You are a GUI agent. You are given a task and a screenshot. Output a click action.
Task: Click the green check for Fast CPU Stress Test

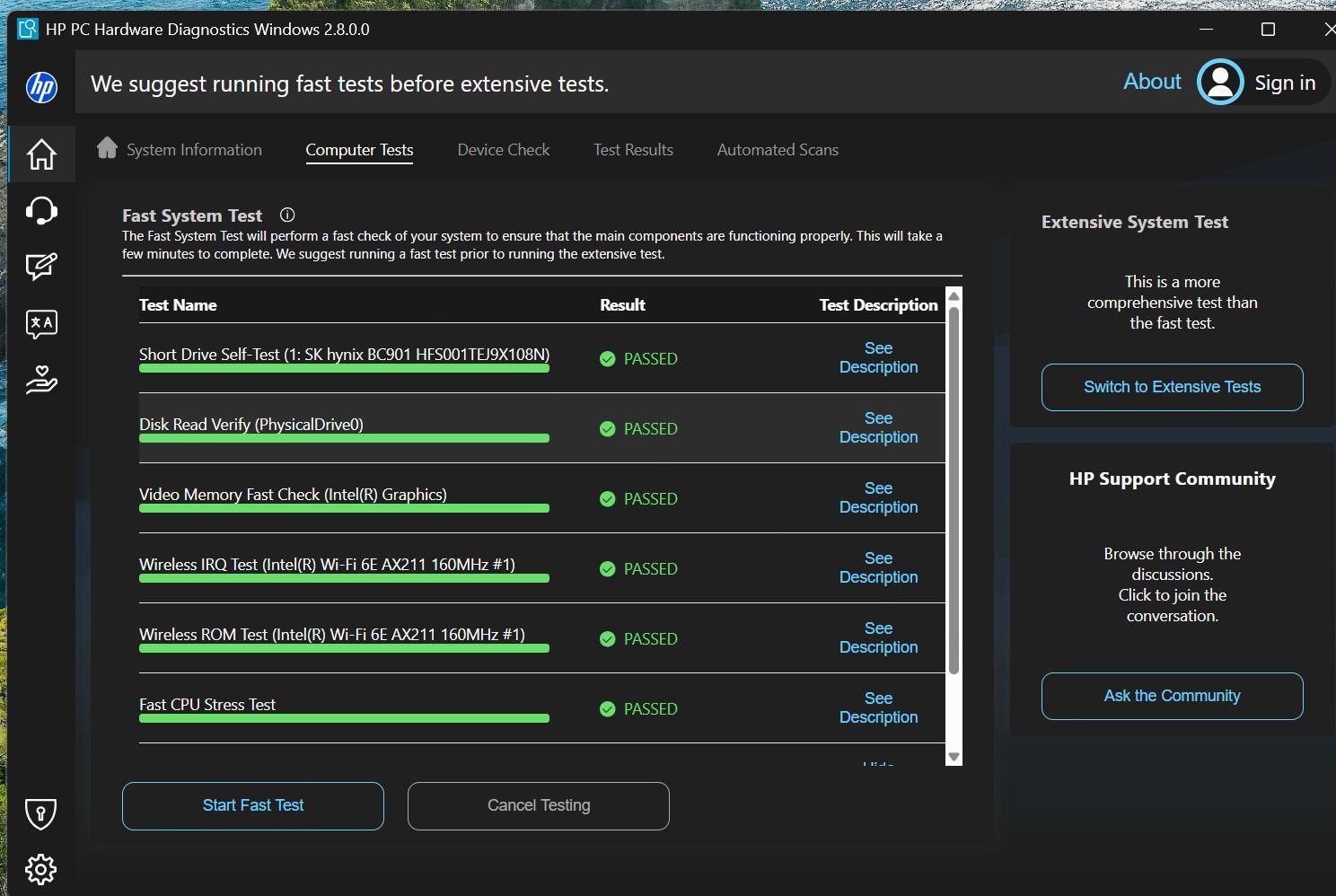pyautogui.click(x=608, y=709)
